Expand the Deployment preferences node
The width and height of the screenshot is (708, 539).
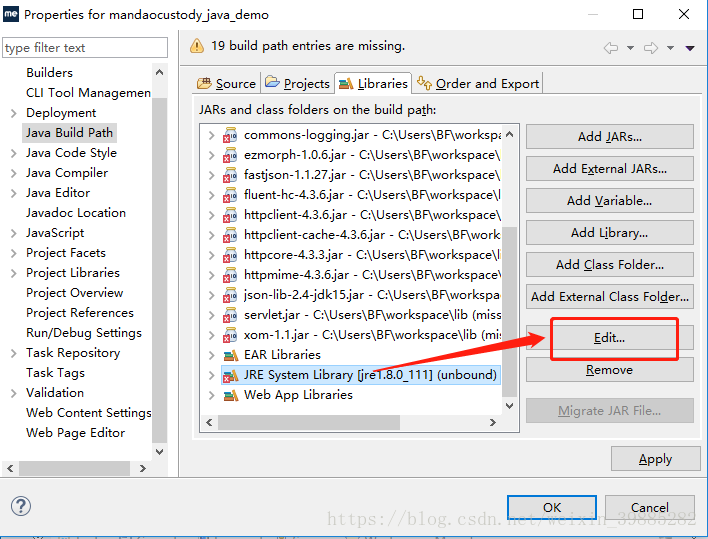pyautogui.click(x=14, y=113)
